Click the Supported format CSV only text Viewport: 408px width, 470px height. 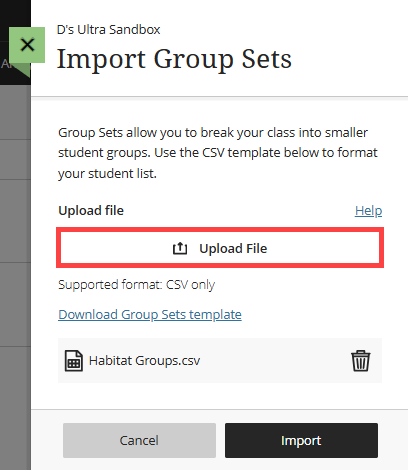[136, 285]
